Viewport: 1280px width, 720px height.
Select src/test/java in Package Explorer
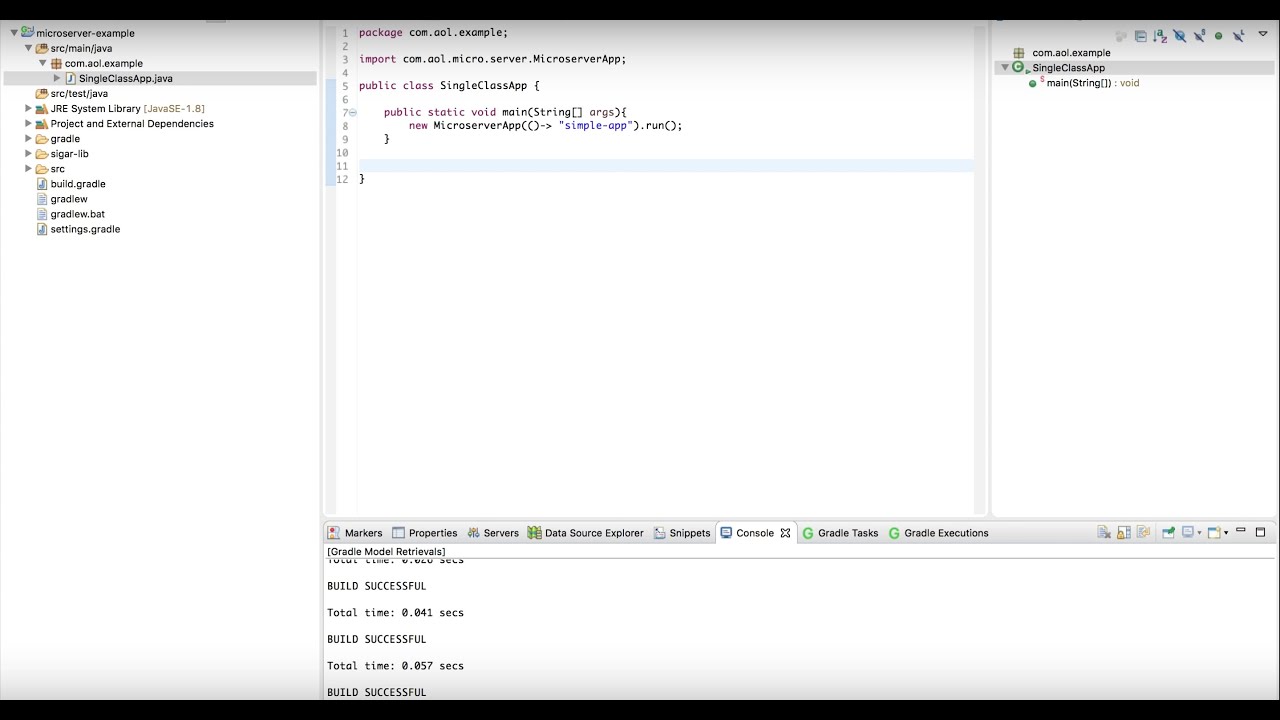(x=79, y=93)
